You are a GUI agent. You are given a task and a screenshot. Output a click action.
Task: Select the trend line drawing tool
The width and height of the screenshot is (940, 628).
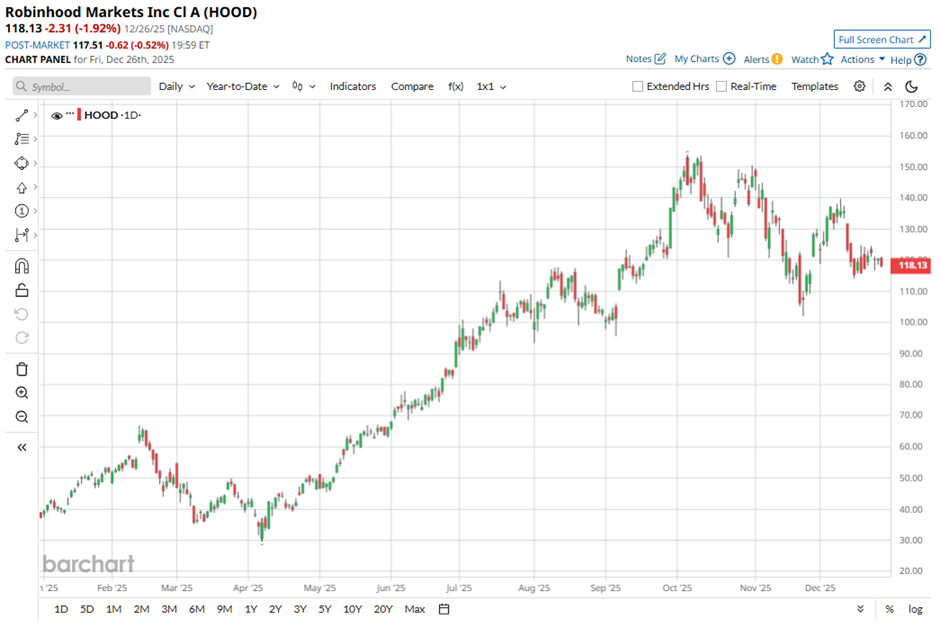pyautogui.click(x=22, y=116)
